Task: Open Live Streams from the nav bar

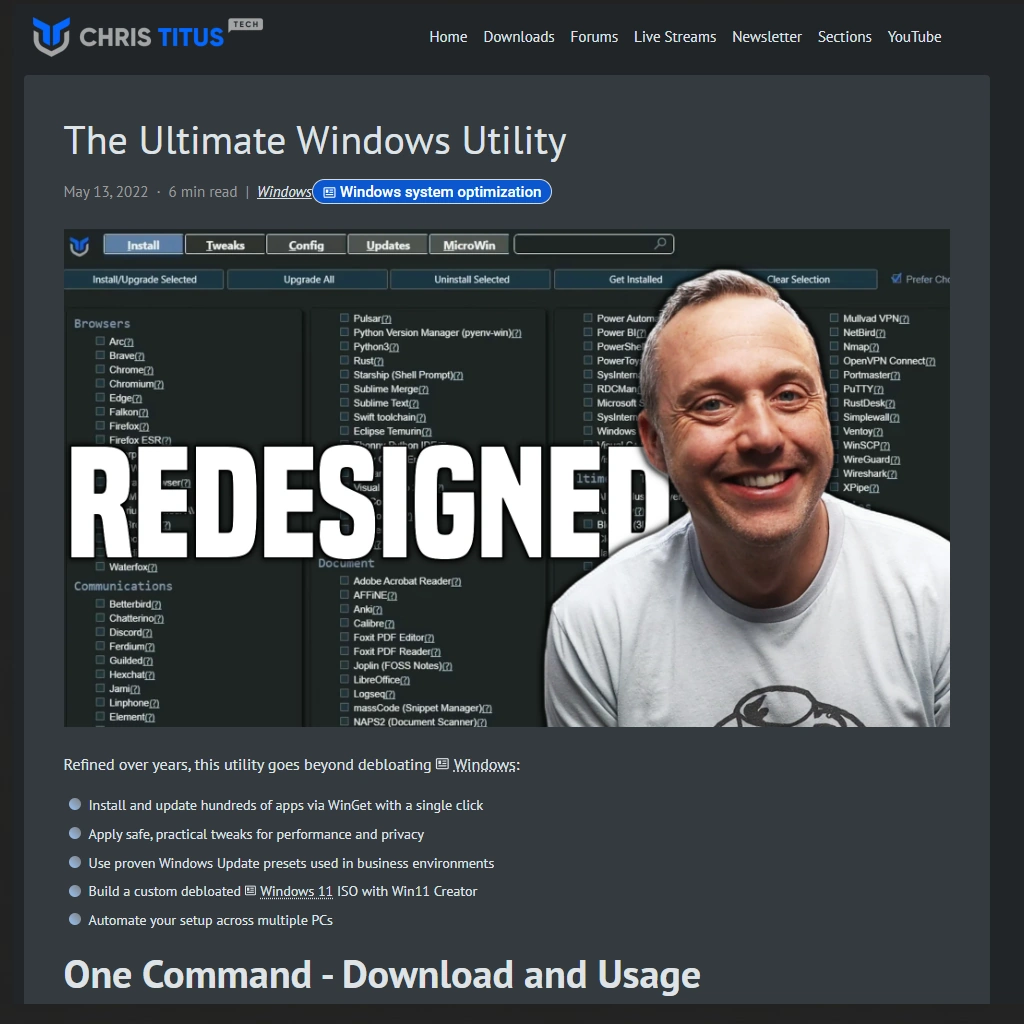Action: tap(675, 37)
